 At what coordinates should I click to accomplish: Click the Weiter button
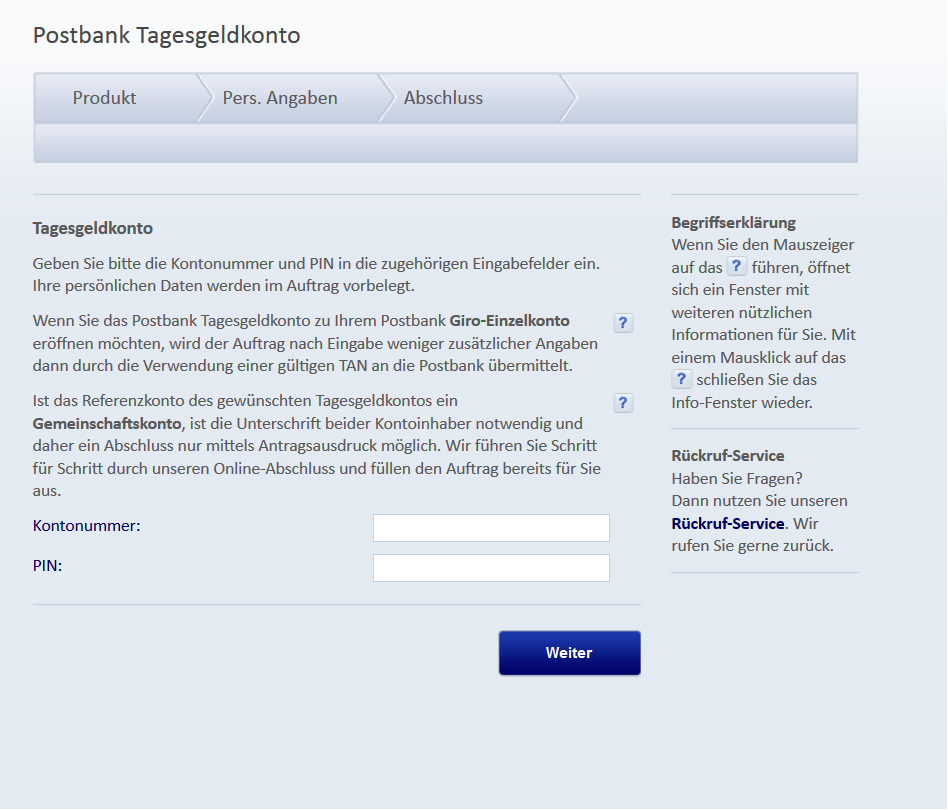pos(570,653)
